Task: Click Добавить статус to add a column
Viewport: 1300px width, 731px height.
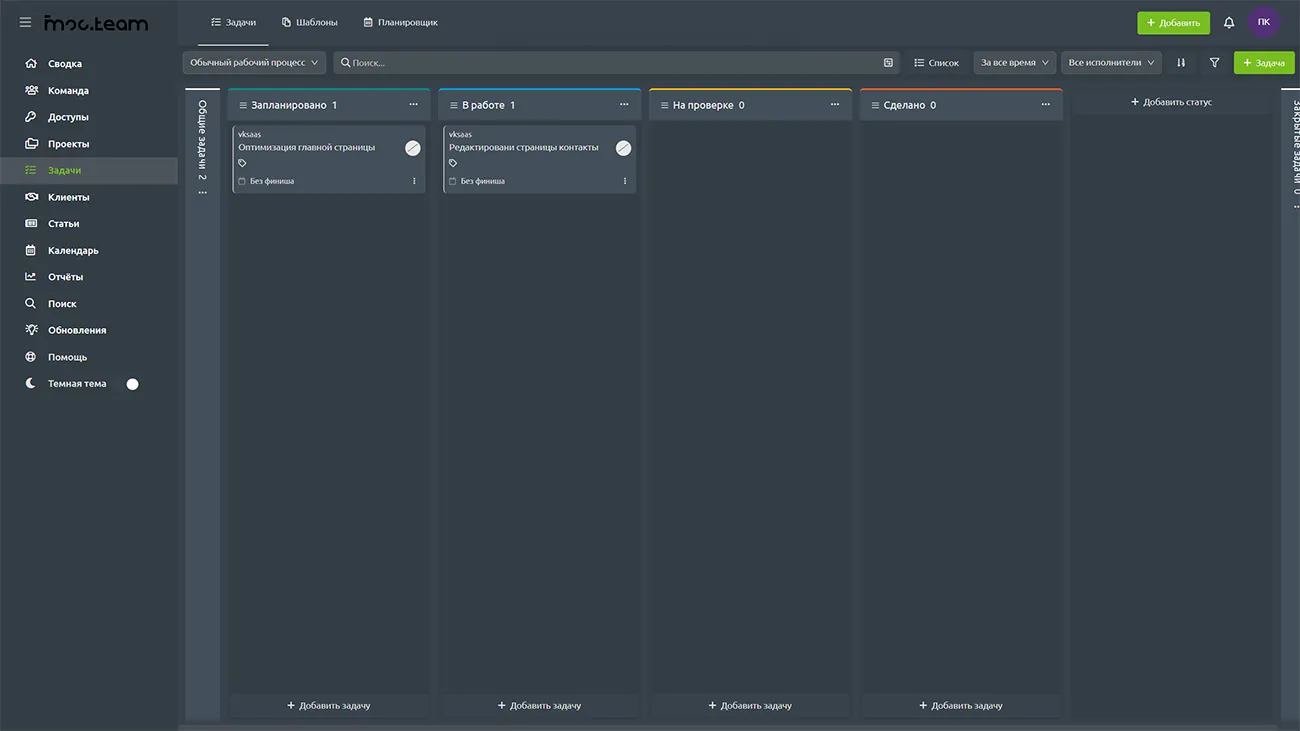Action: [x=1171, y=102]
